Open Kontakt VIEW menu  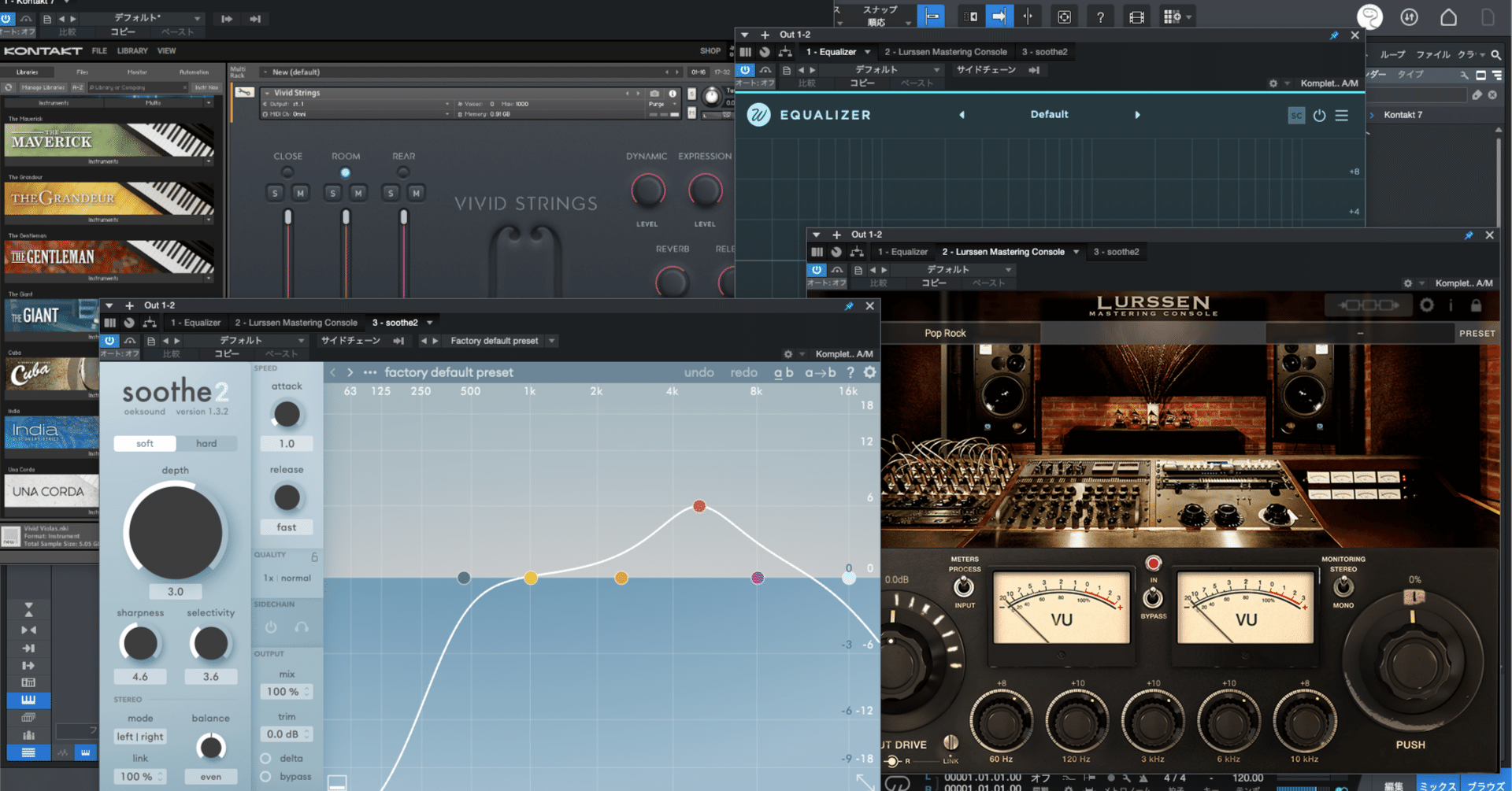166,51
